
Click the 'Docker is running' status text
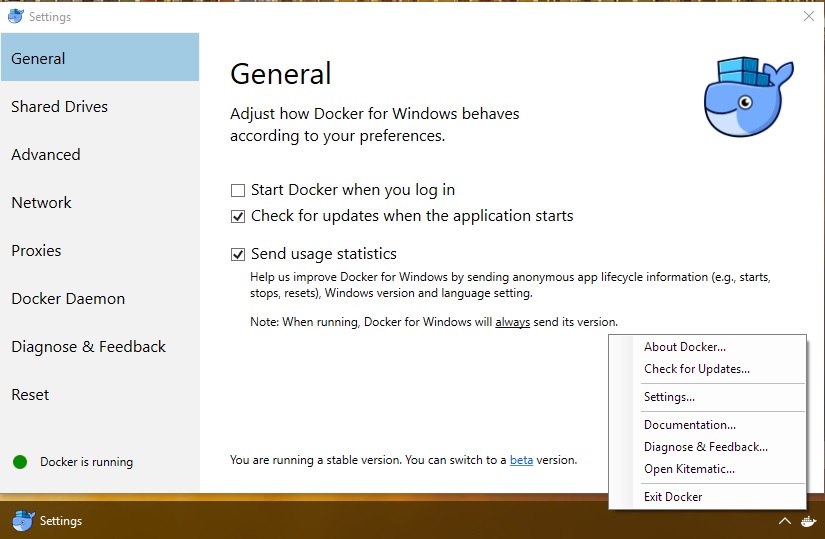pos(86,462)
